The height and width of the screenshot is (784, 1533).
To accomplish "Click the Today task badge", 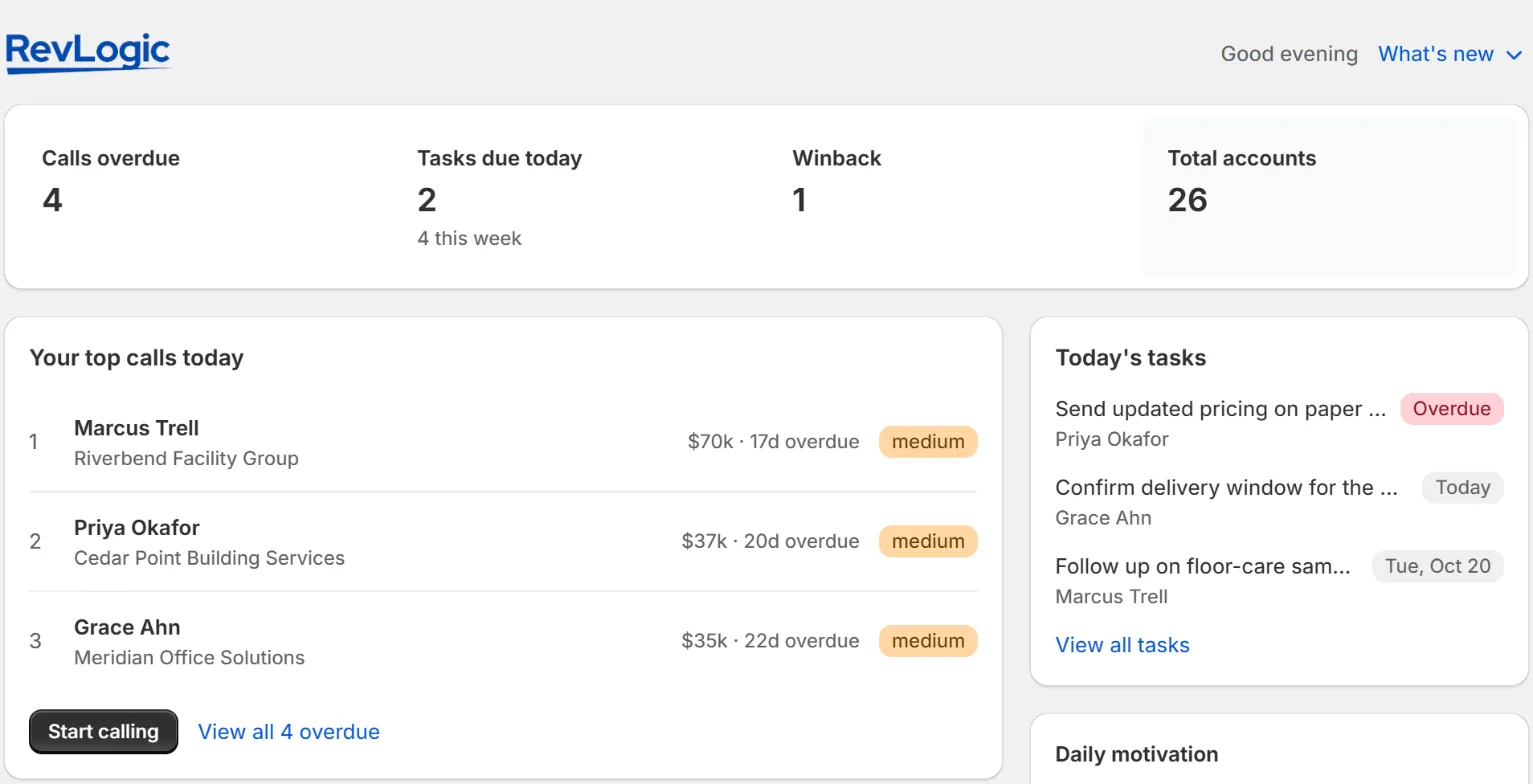I will pyautogui.click(x=1463, y=487).
